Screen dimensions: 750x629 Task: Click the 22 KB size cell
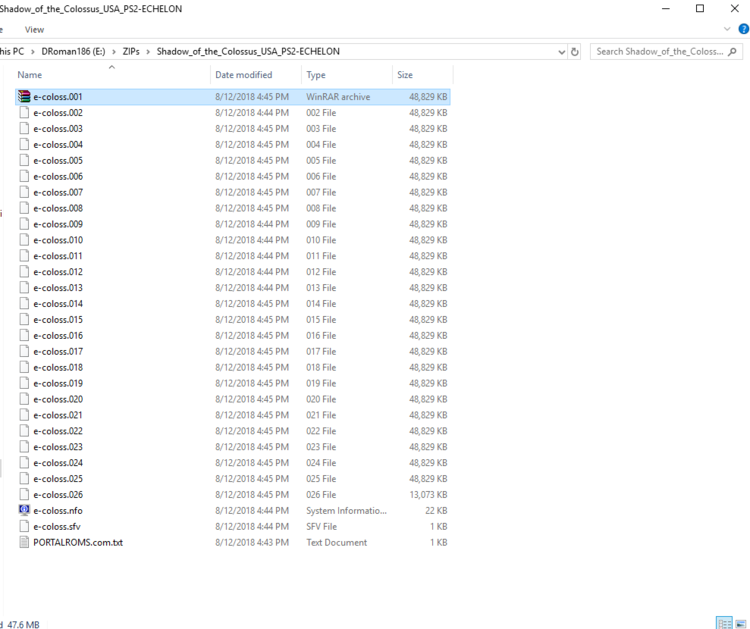pos(436,510)
